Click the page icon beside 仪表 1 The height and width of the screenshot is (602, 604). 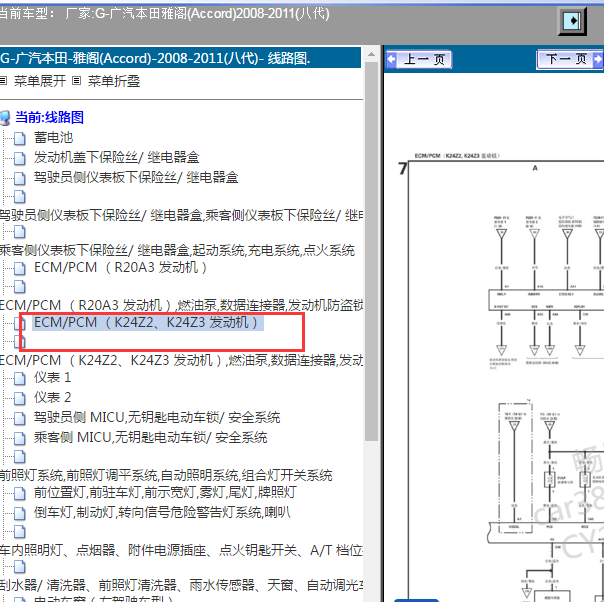click(x=20, y=378)
